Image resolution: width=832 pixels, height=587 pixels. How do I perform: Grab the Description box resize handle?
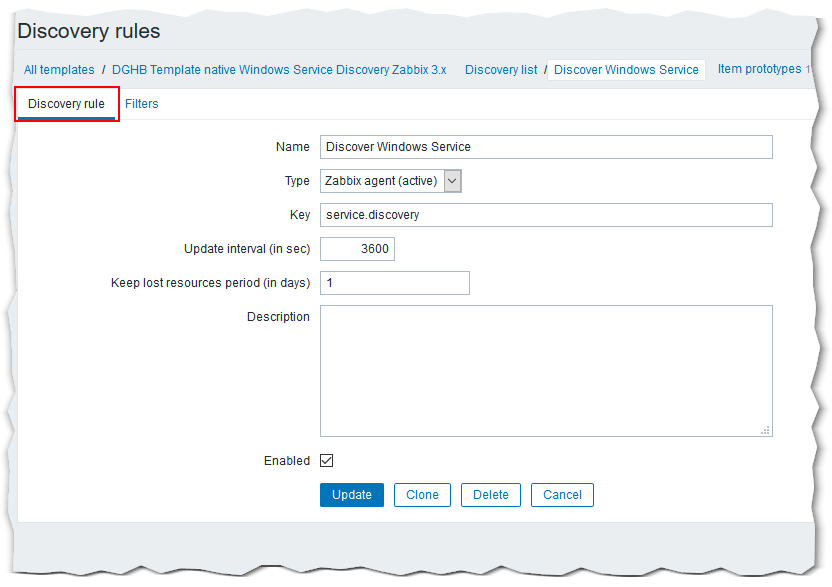pyautogui.click(x=765, y=430)
